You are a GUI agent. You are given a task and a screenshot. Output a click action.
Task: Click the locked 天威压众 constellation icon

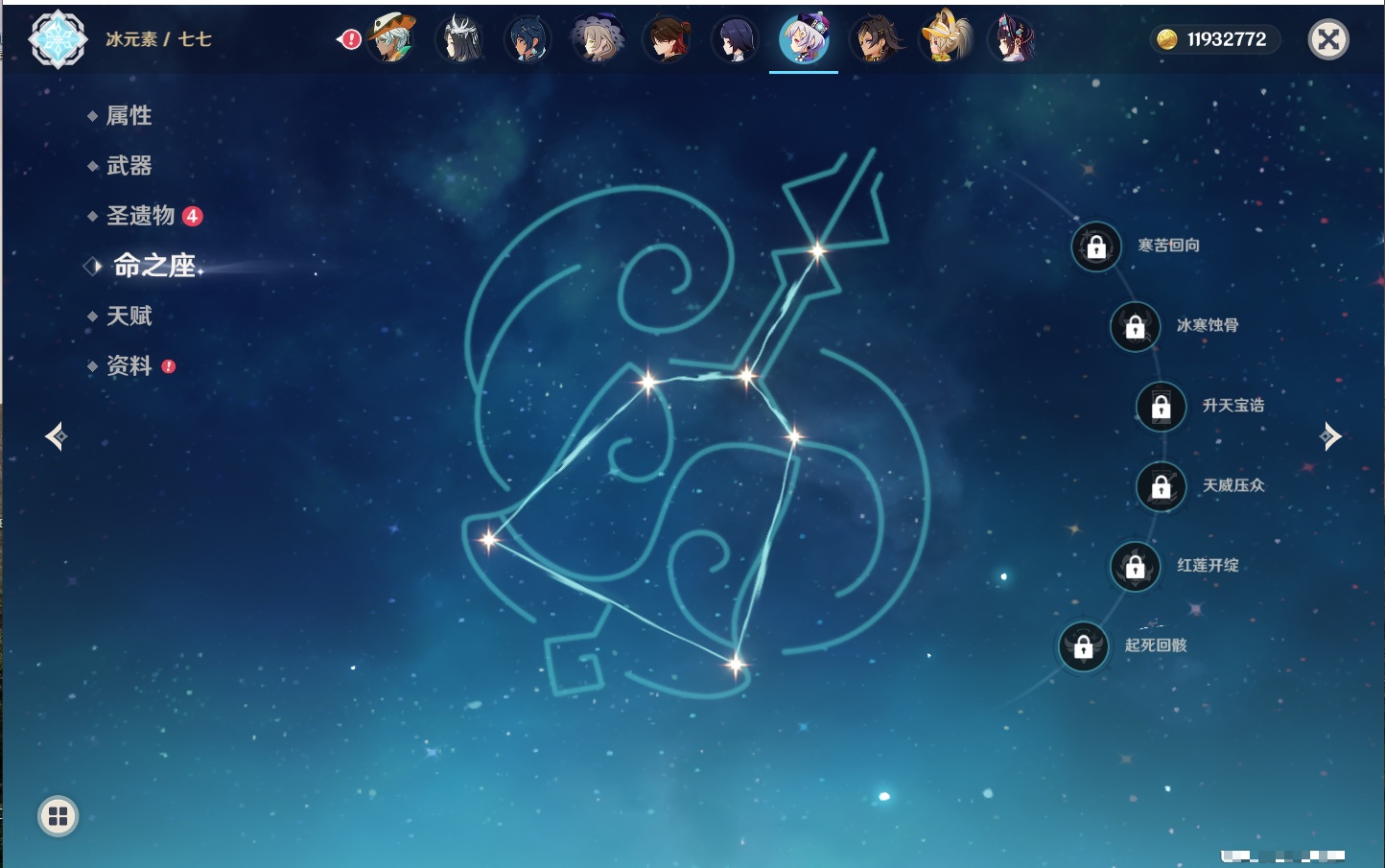[x=1161, y=486]
